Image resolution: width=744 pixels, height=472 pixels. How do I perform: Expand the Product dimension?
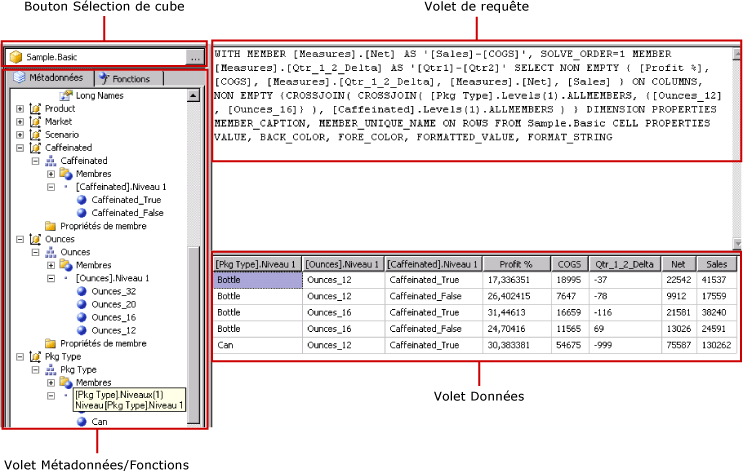click(x=20, y=109)
